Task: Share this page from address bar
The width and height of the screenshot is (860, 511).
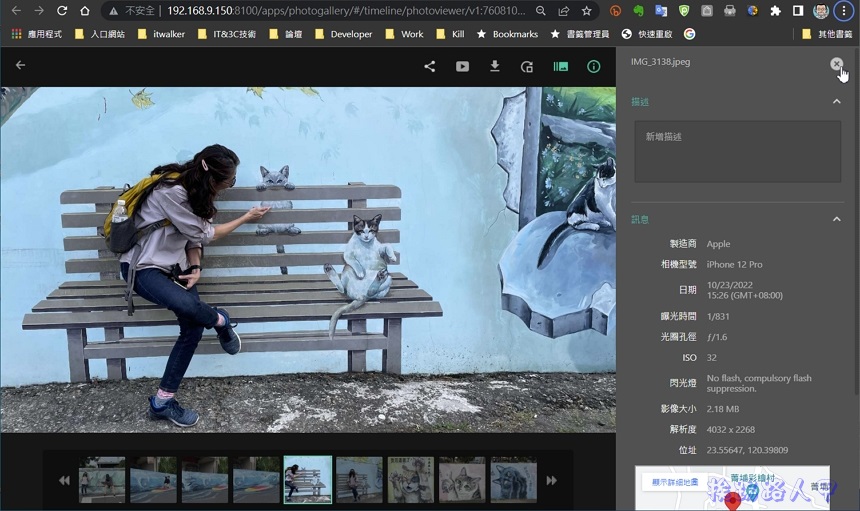Action: (x=563, y=10)
